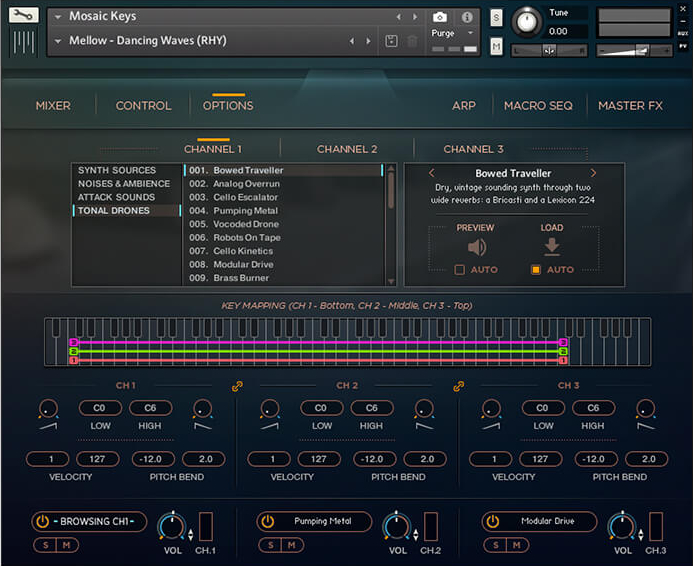Open the Mixer tab
The image size is (693, 566).
click(x=53, y=106)
